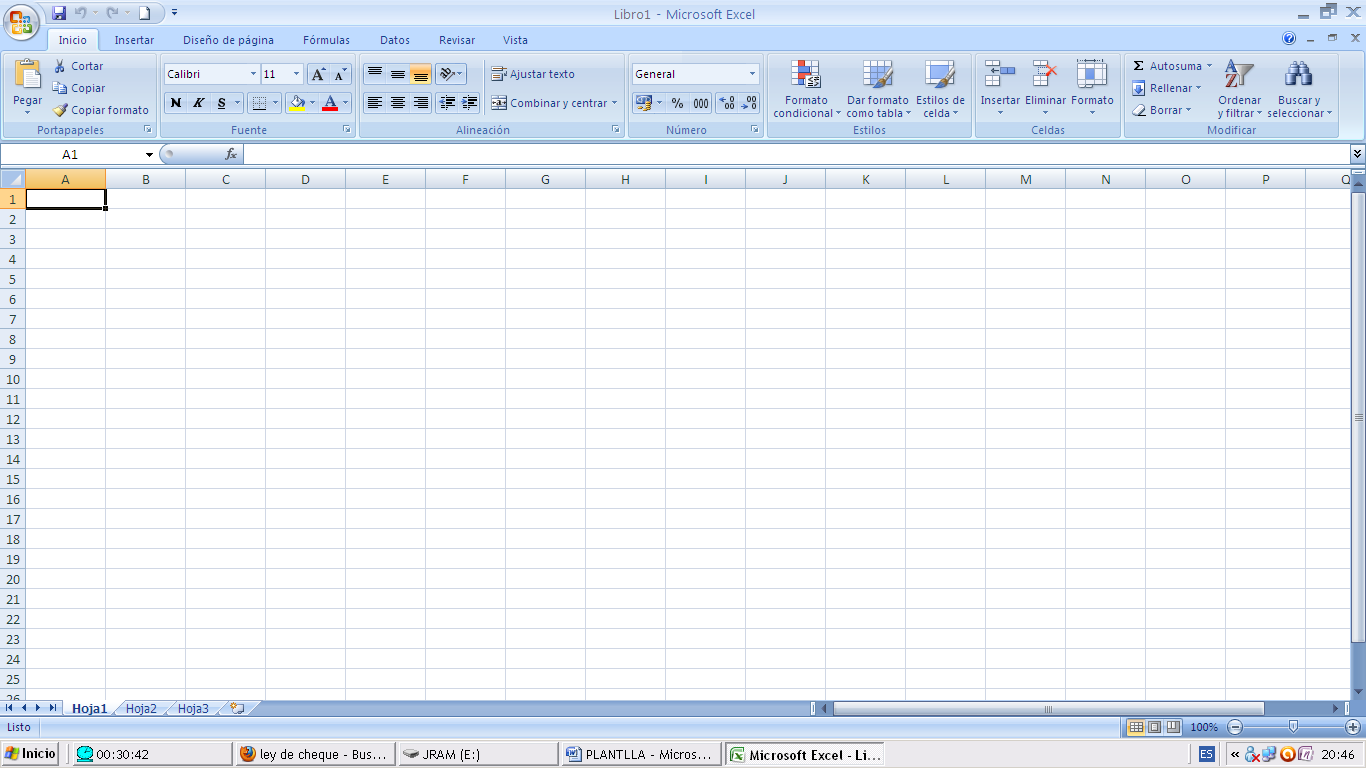Toggle align text right
Image resolution: width=1366 pixels, height=768 pixels.
pos(421,102)
